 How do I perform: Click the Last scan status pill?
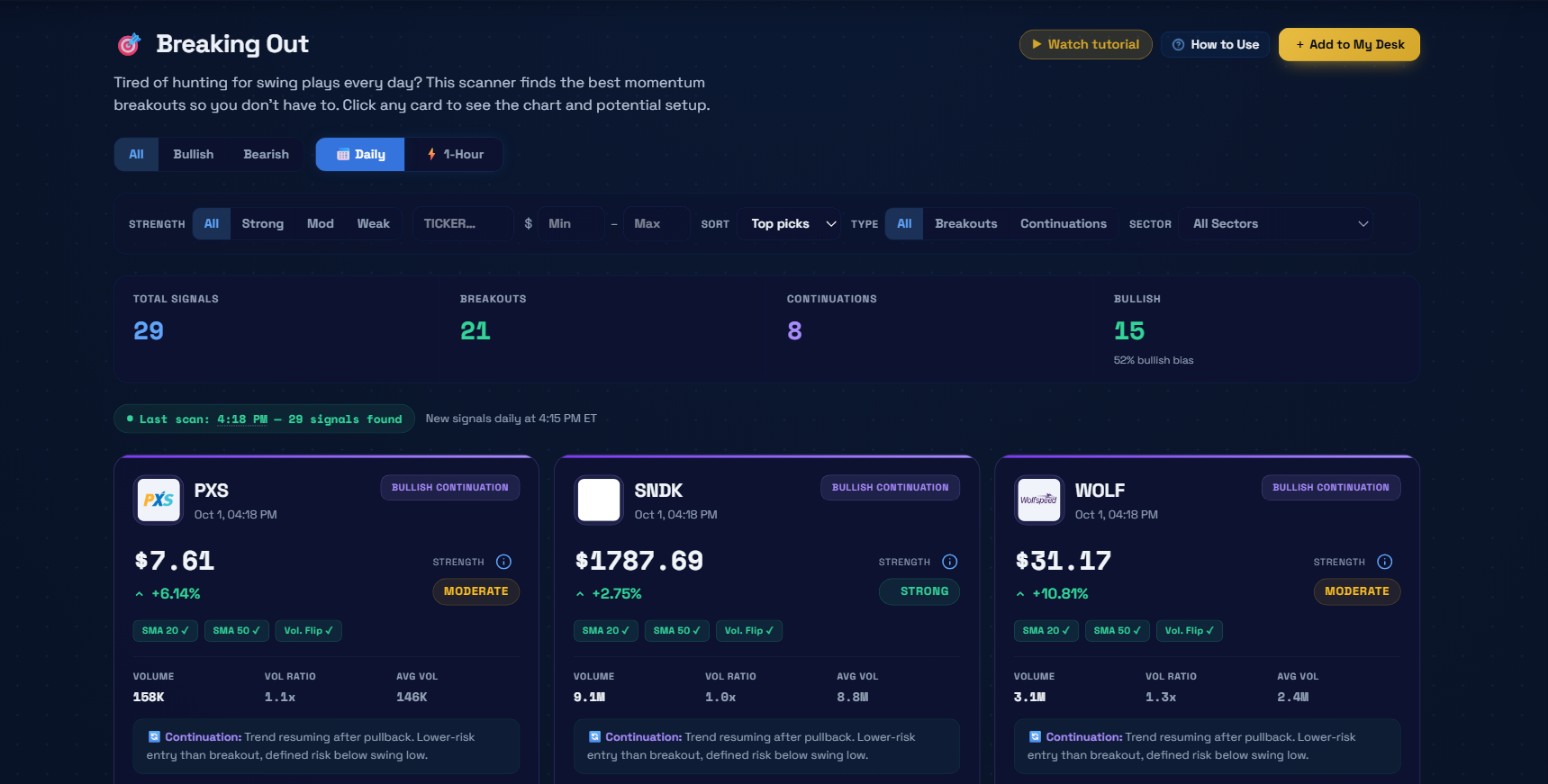264,418
